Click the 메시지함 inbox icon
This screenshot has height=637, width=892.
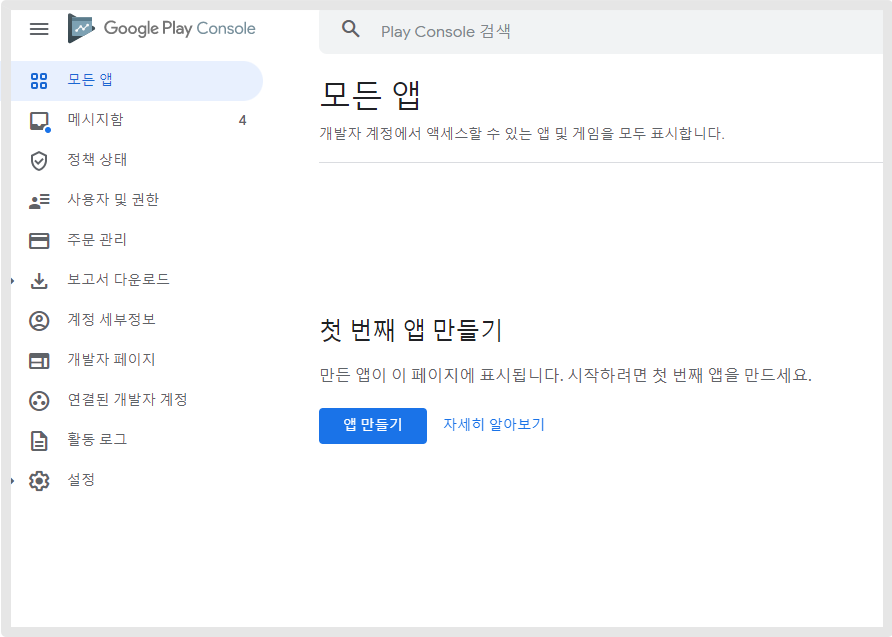click(39, 120)
